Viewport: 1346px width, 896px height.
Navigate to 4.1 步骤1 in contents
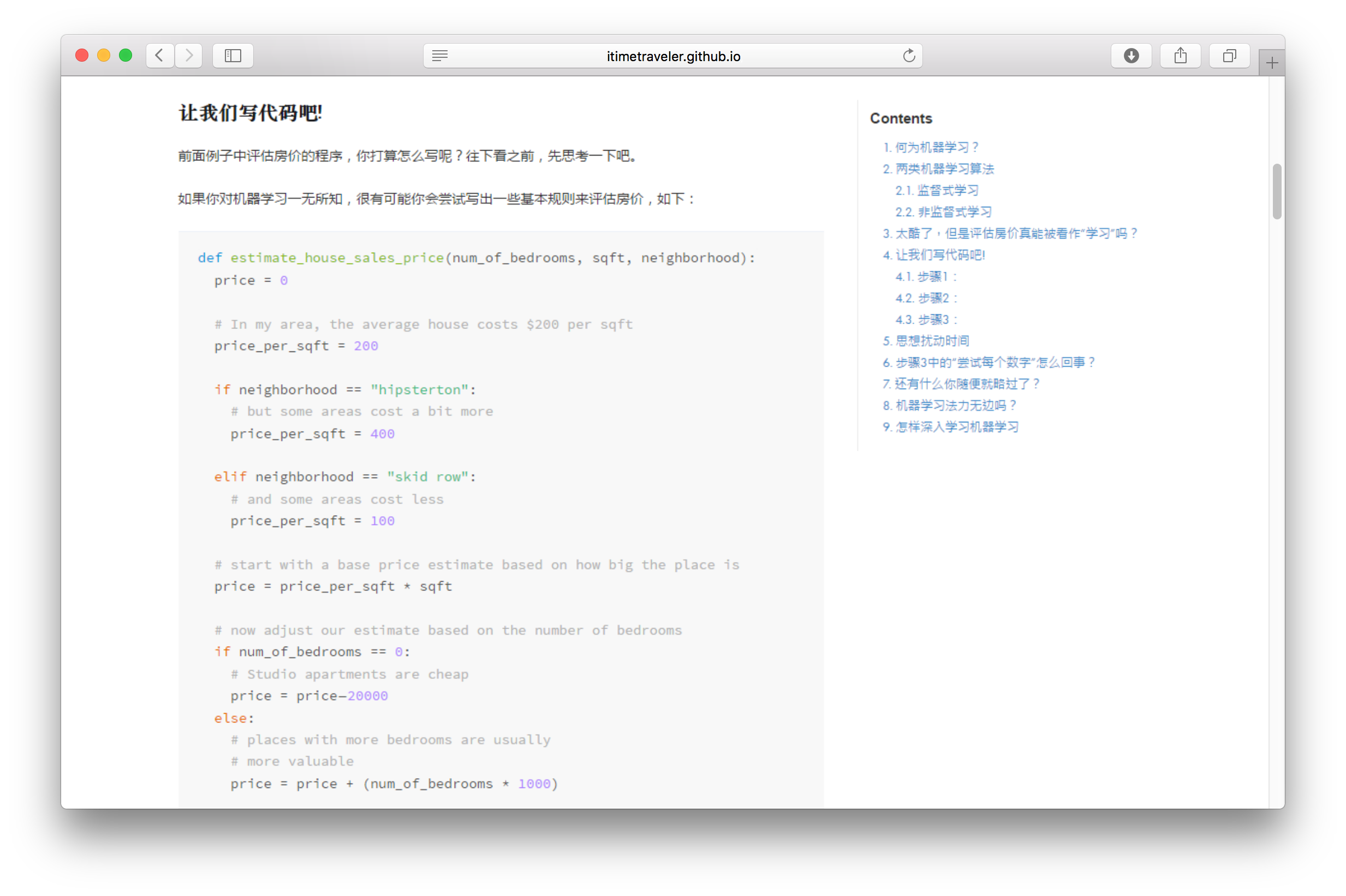click(x=925, y=277)
